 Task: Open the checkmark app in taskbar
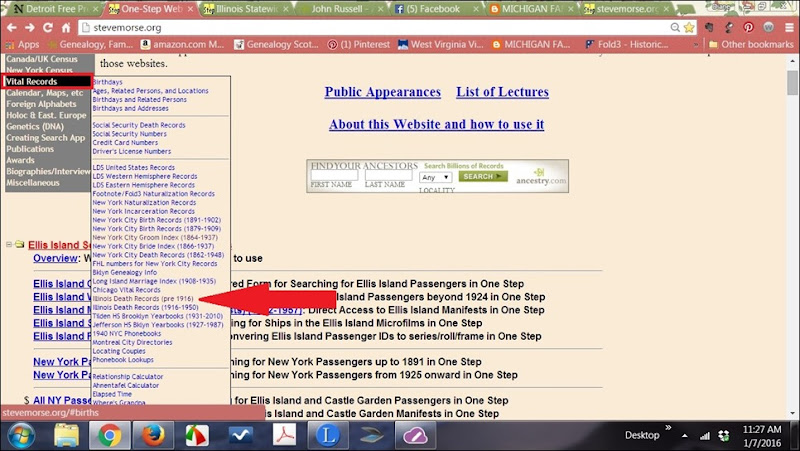coord(240,436)
